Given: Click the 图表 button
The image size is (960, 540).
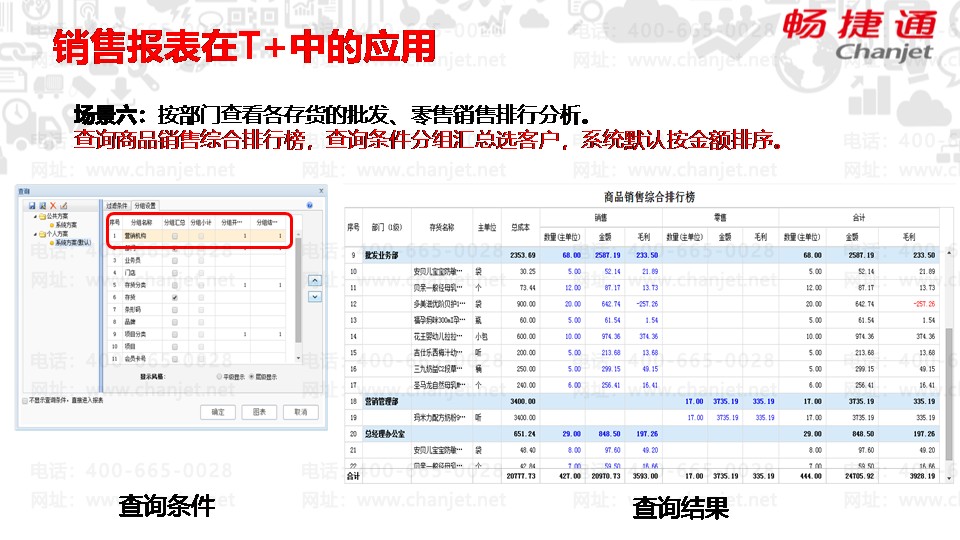Looking at the screenshot, I should point(259,412).
